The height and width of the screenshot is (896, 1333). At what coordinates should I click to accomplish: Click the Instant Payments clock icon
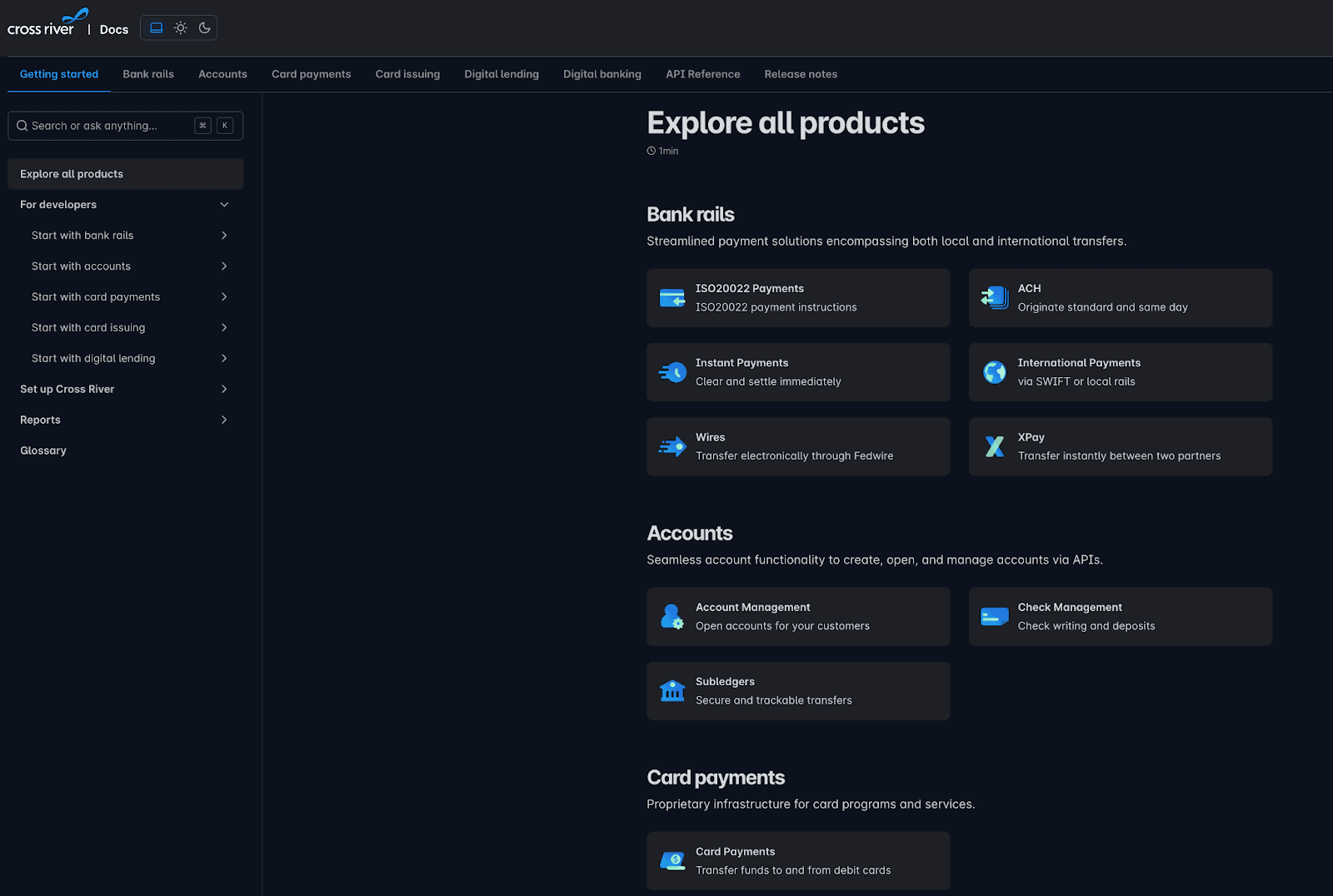[x=671, y=372]
